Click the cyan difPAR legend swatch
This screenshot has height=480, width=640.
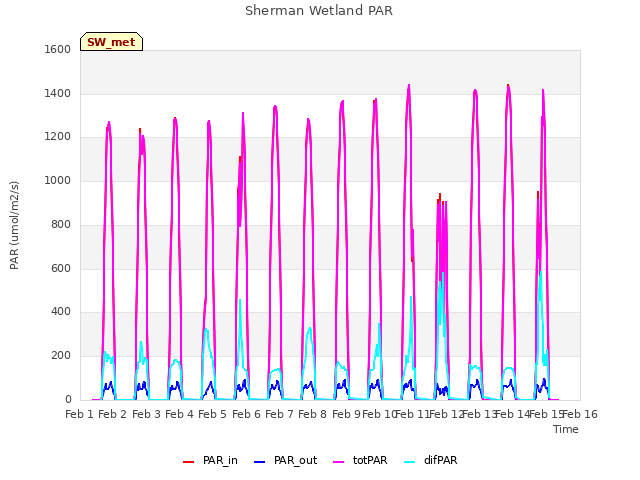click(x=409, y=462)
